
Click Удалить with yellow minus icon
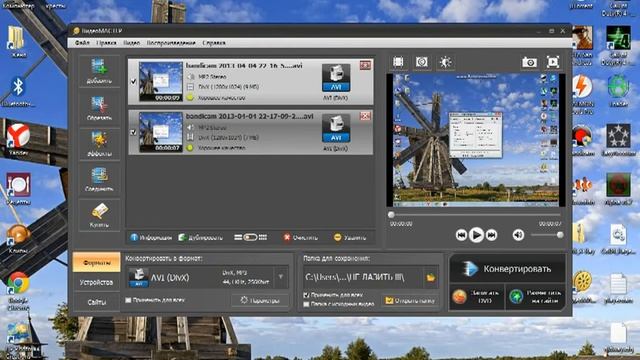[350, 238]
